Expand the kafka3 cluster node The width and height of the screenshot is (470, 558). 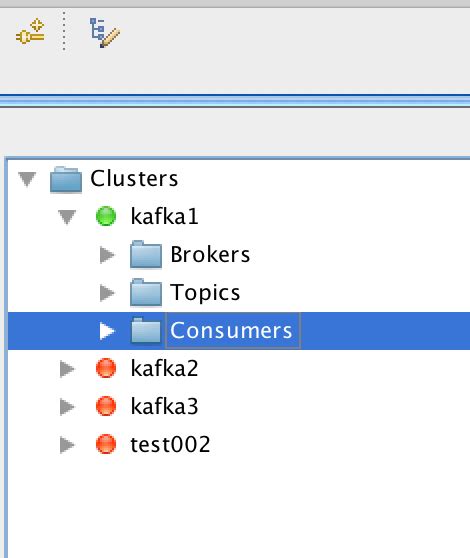(x=67, y=407)
